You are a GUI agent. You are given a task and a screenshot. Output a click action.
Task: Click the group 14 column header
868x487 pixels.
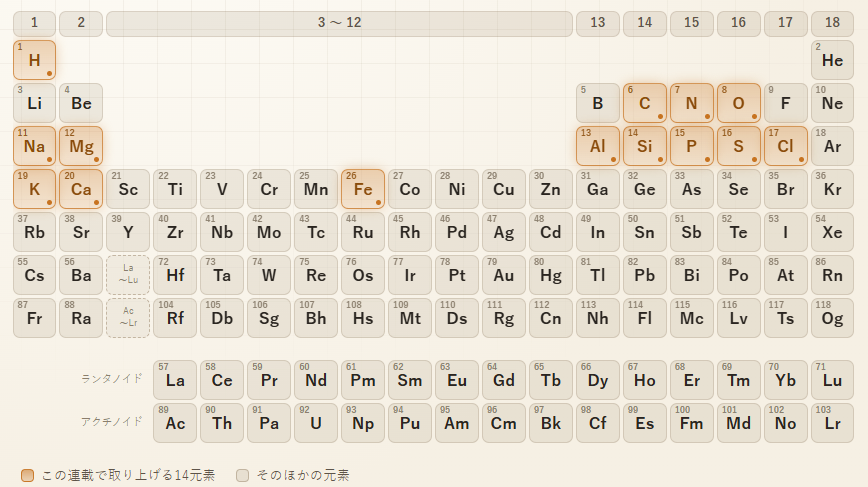coord(644,23)
